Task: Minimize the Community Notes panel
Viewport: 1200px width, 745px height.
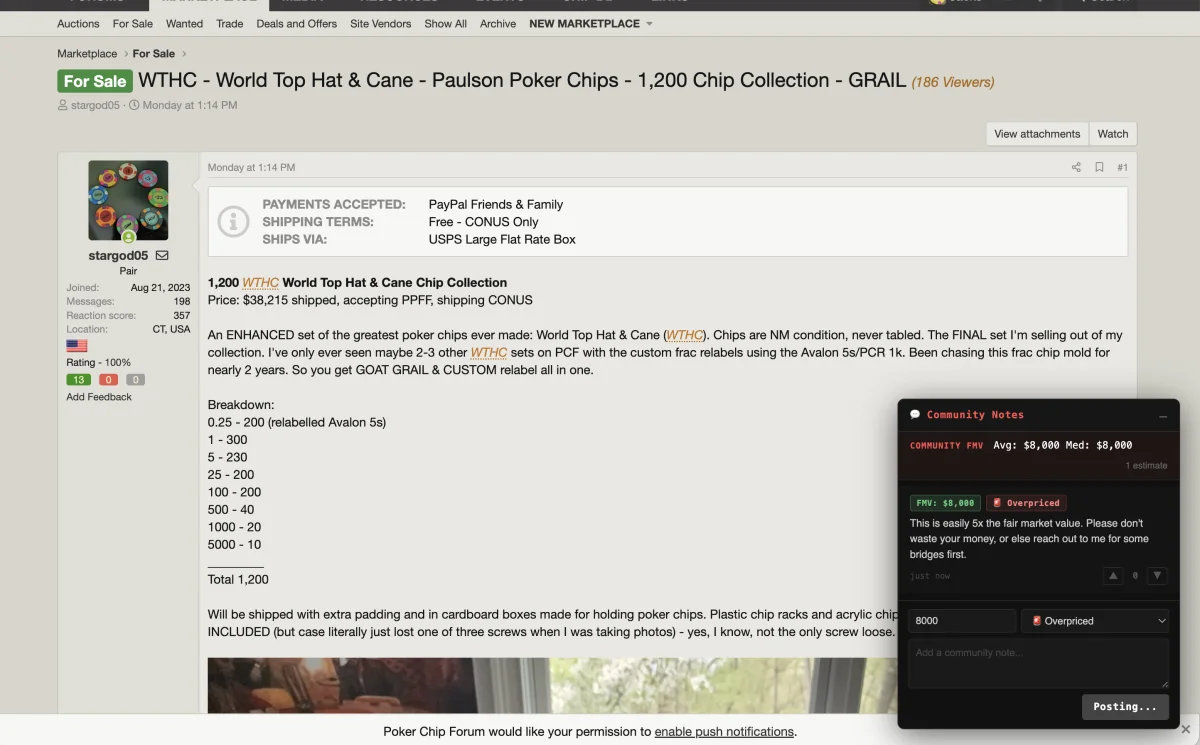Action: coord(1163,415)
